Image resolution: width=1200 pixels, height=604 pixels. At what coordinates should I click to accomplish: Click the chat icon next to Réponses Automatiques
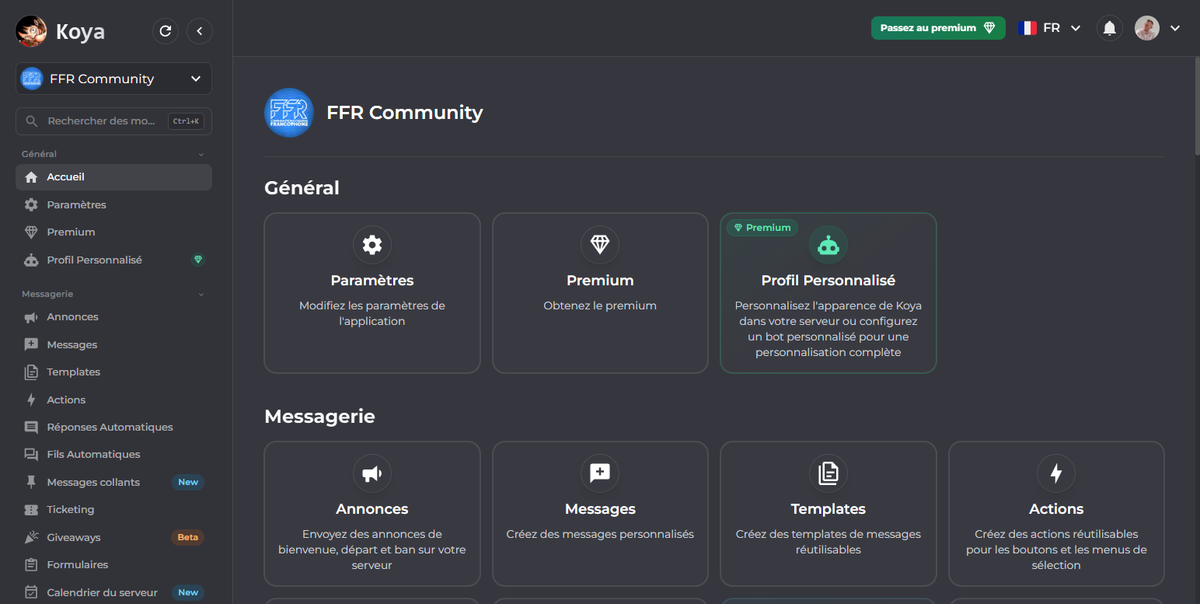click(31, 427)
